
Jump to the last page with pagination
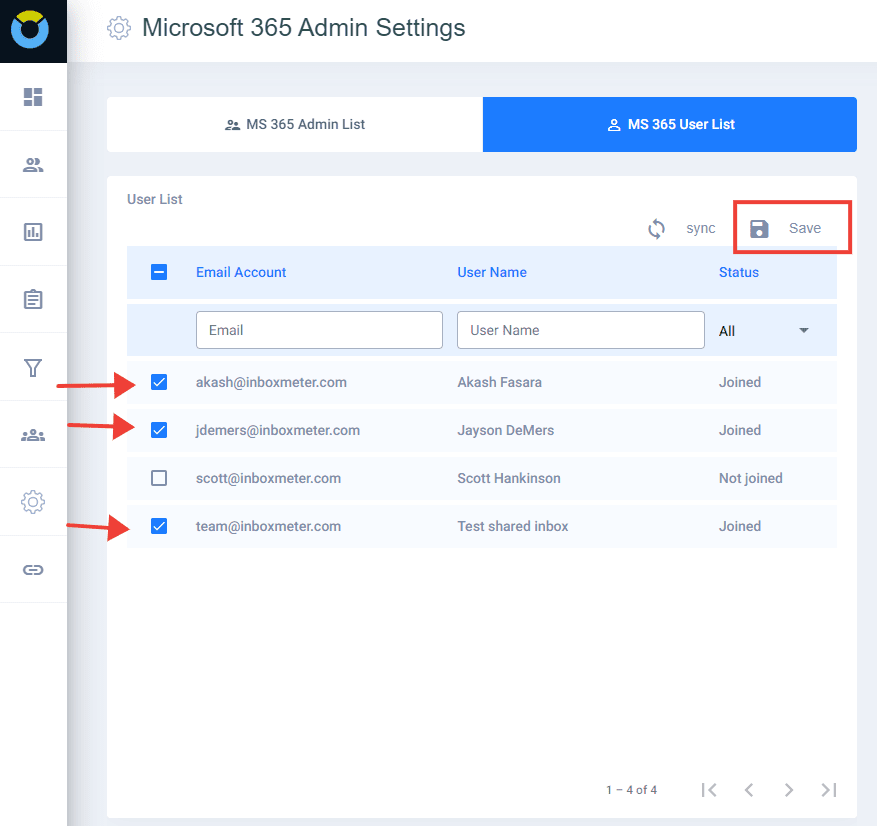(829, 789)
